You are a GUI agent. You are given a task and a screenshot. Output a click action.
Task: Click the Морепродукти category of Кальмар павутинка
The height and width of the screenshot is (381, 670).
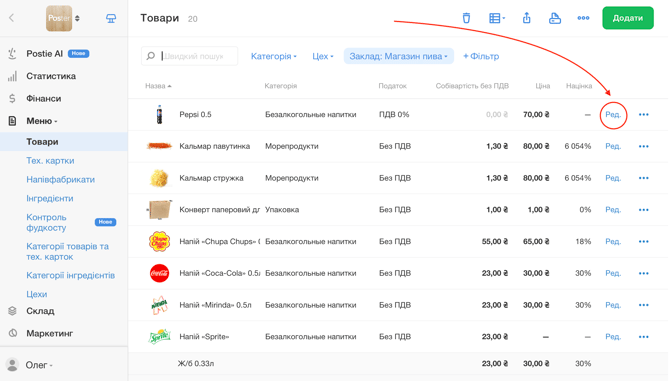pyautogui.click(x=292, y=146)
